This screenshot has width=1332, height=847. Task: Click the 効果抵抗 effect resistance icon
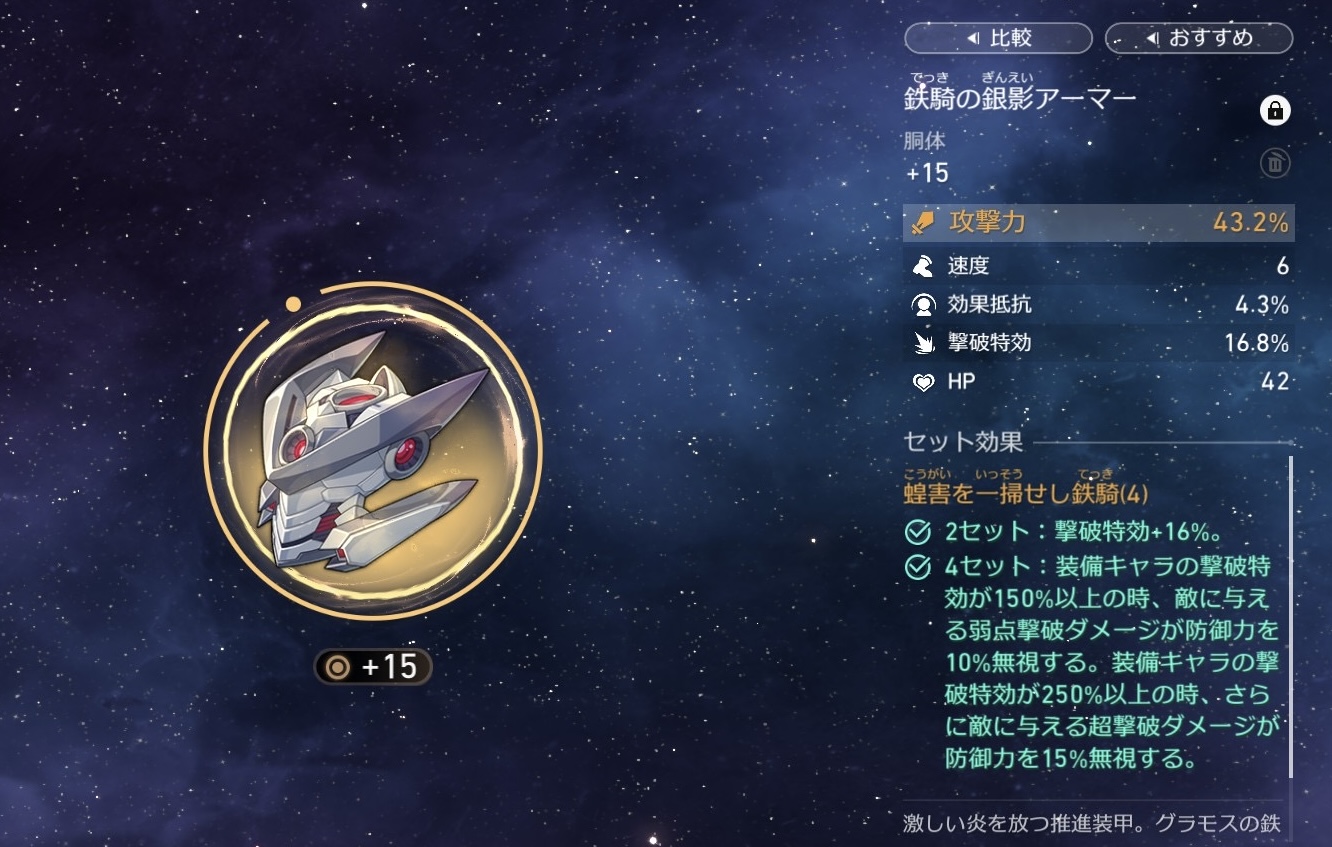pos(924,305)
